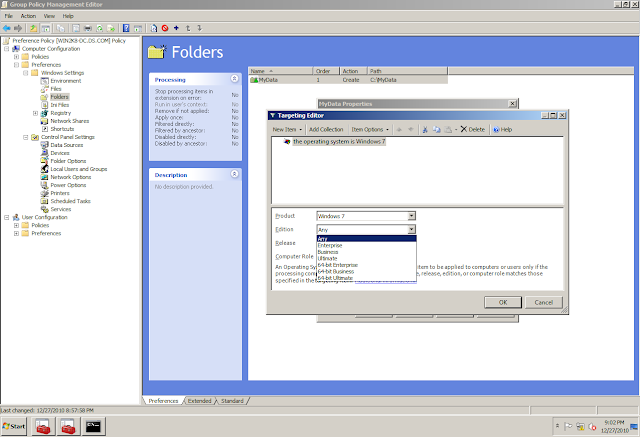
Task: Toggle the show/hide console tree icon
Action: point(46,28)
